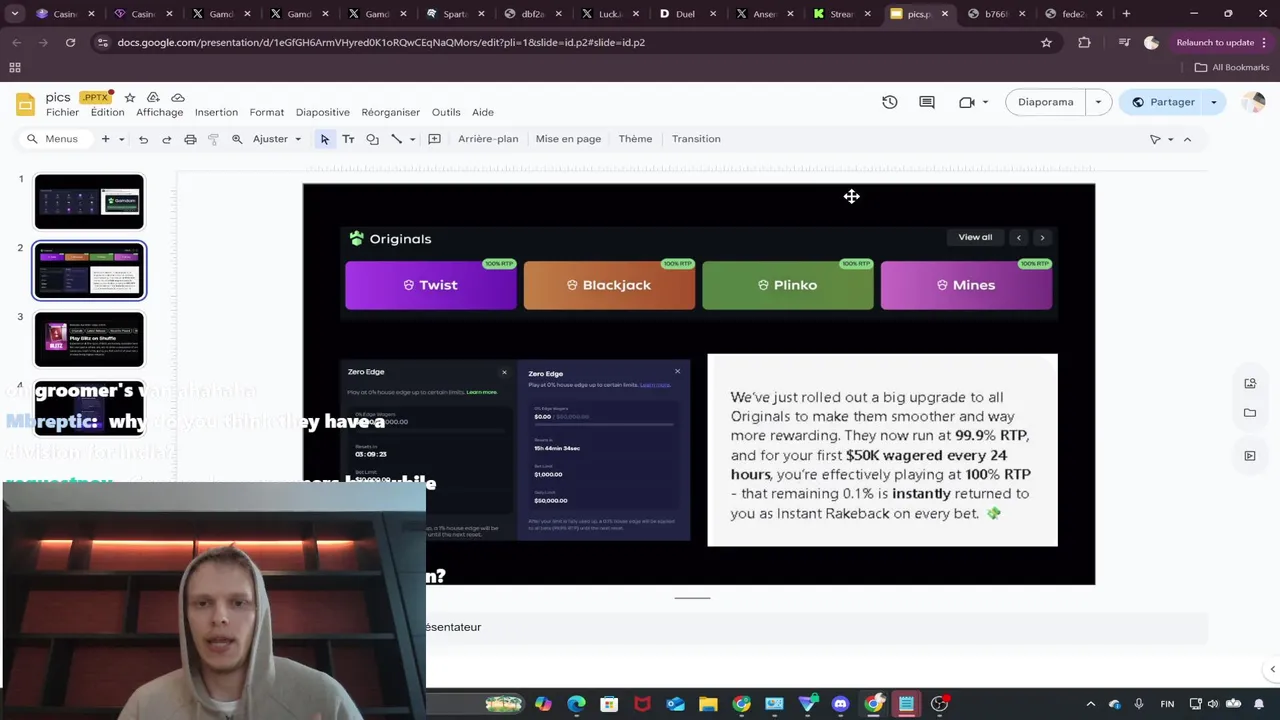The width and height of the screenshot is (1280, 720).
Task: Open the Insertion menu
Action: [x=216, y=112]
